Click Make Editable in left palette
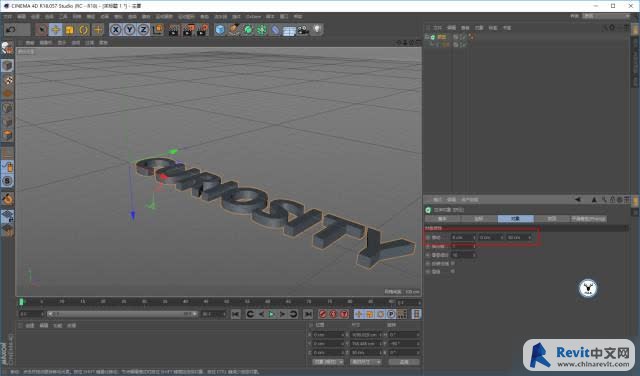This screenshot has height=376, width=640. 7,48
